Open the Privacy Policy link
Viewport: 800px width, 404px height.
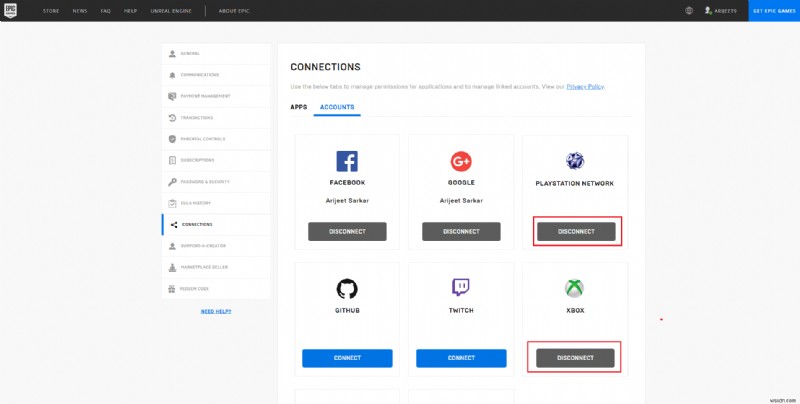585,87
